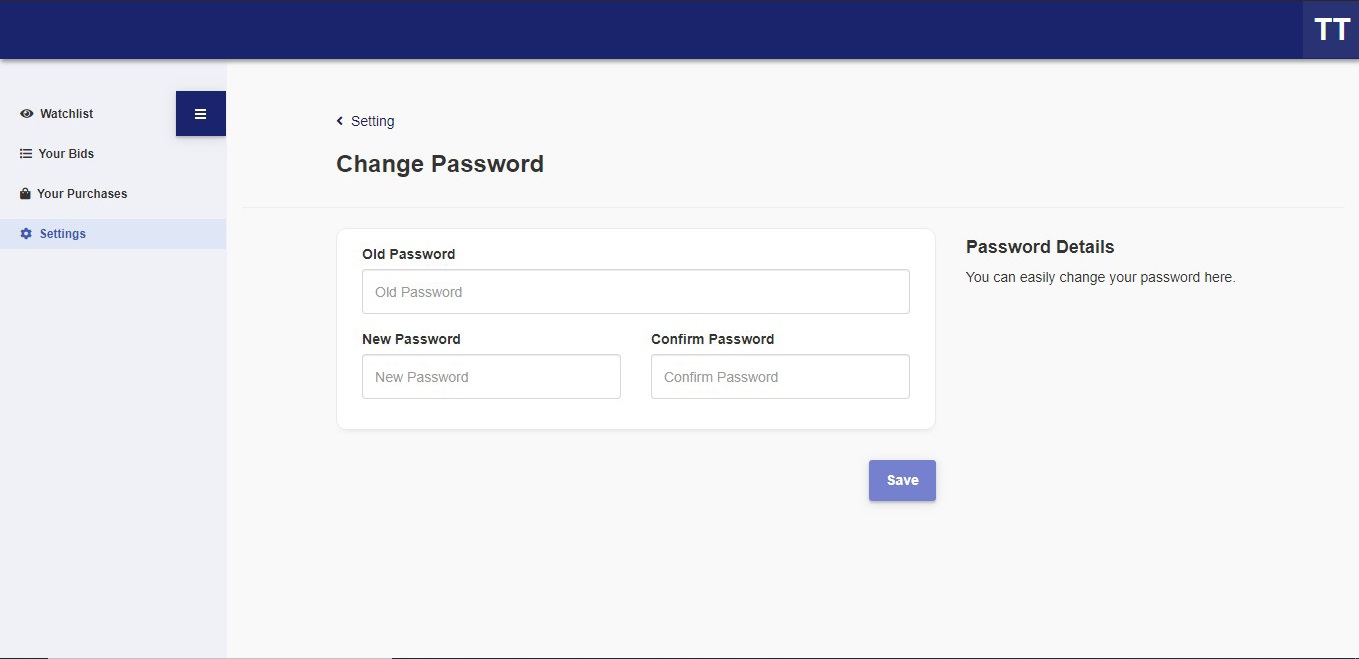
Task: Select the Settings sidebar item
Action: coord(113,234)
